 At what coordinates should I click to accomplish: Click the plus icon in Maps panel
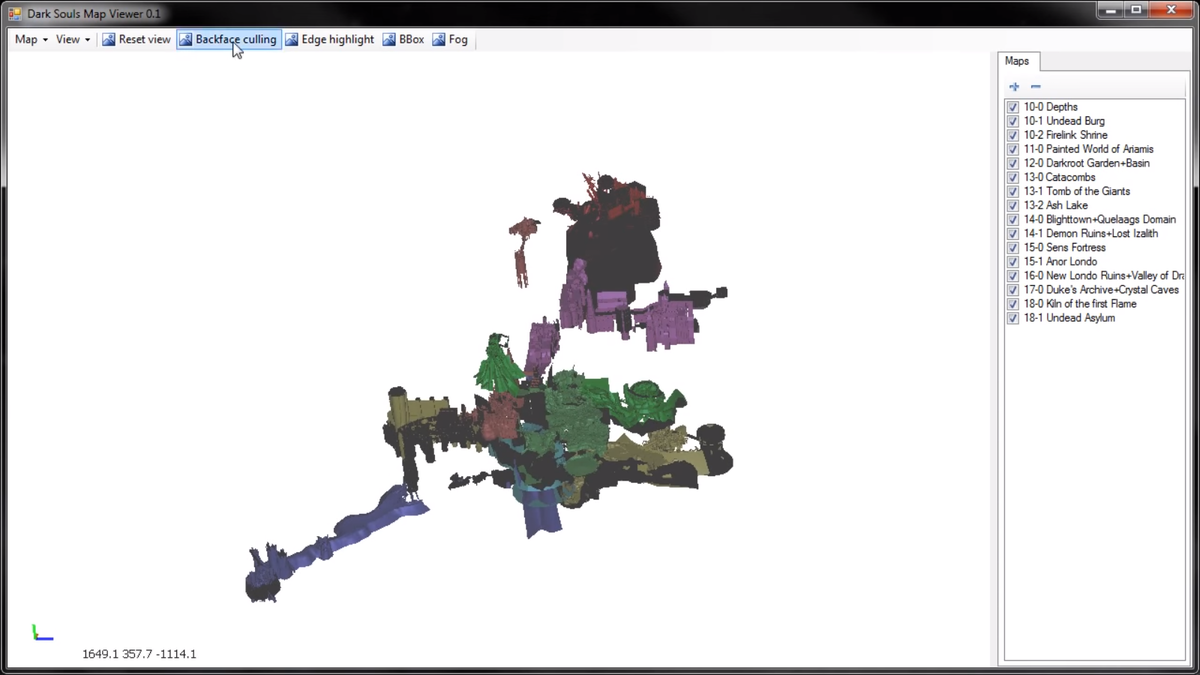(x=1014, y=87)
